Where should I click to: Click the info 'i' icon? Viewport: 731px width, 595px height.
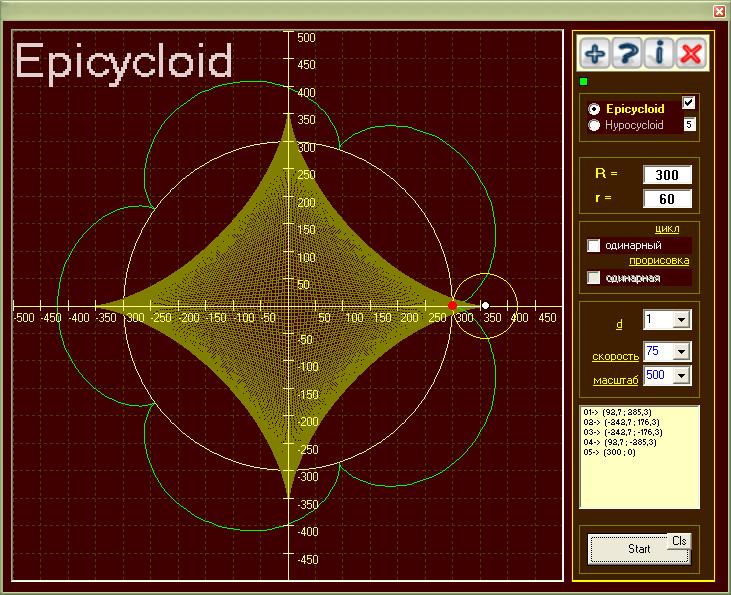coord(659,54)
